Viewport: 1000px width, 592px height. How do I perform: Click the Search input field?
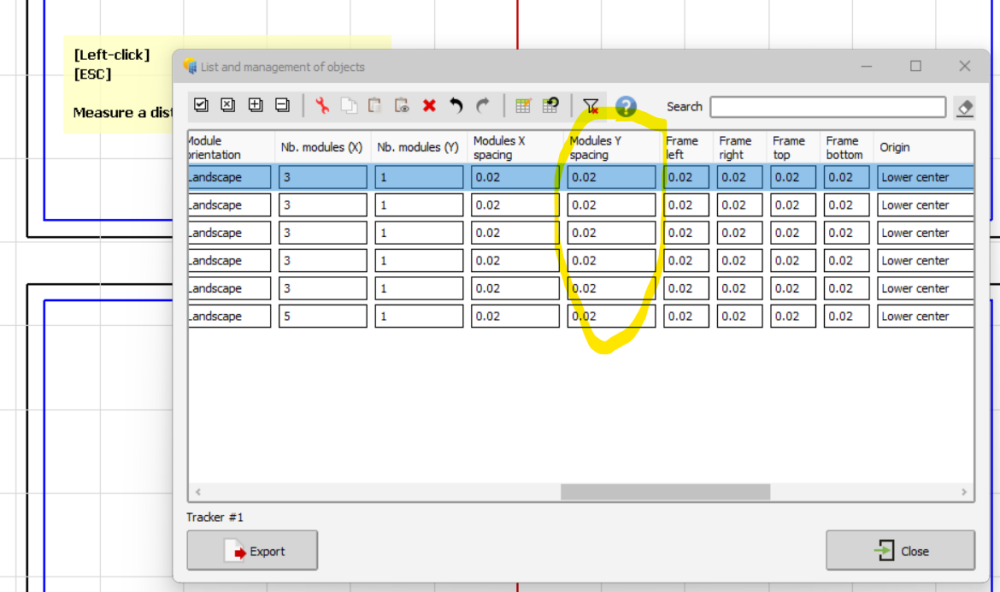[x=827, y=107]
